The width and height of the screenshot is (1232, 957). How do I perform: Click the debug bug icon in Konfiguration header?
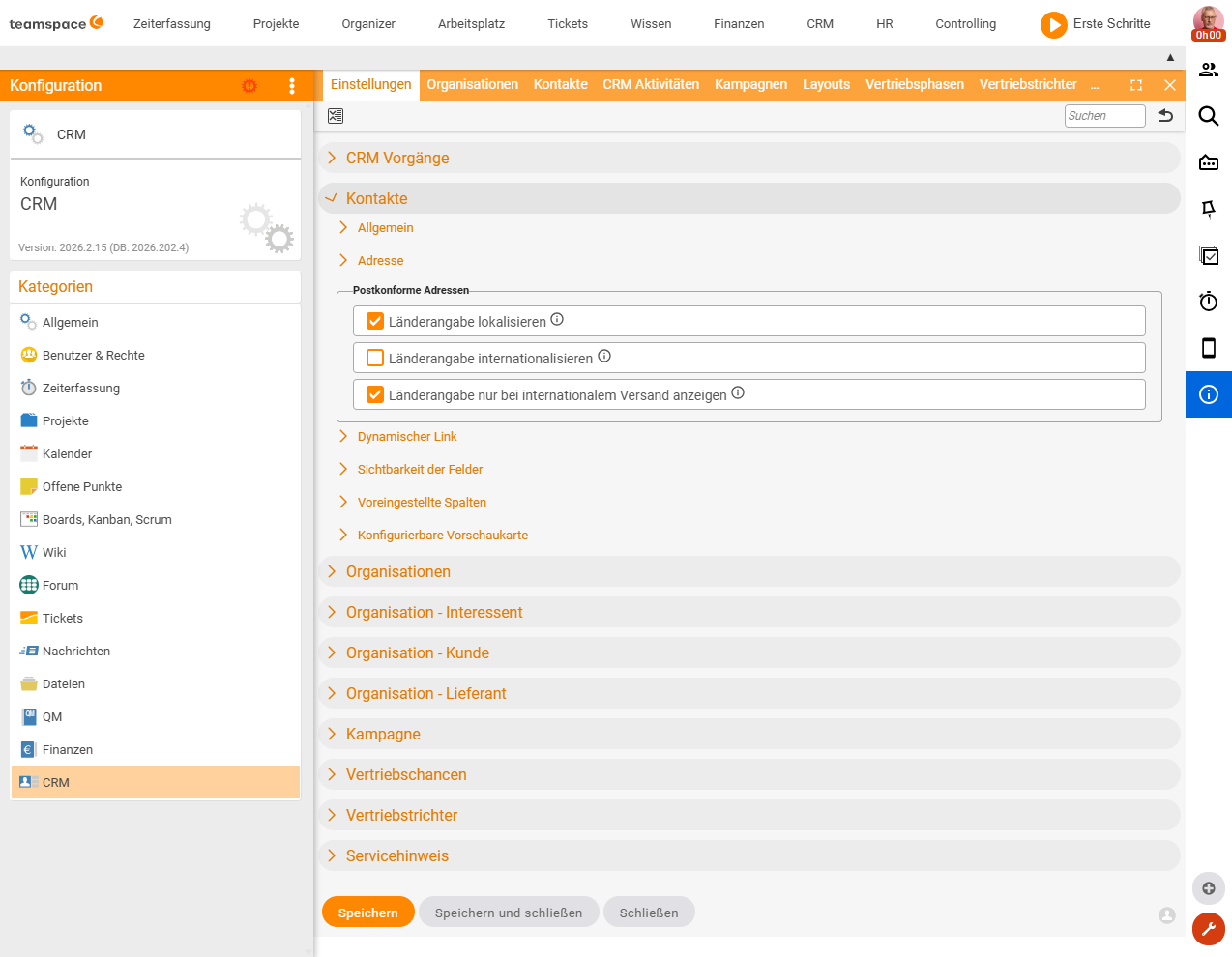coord(249,85)
